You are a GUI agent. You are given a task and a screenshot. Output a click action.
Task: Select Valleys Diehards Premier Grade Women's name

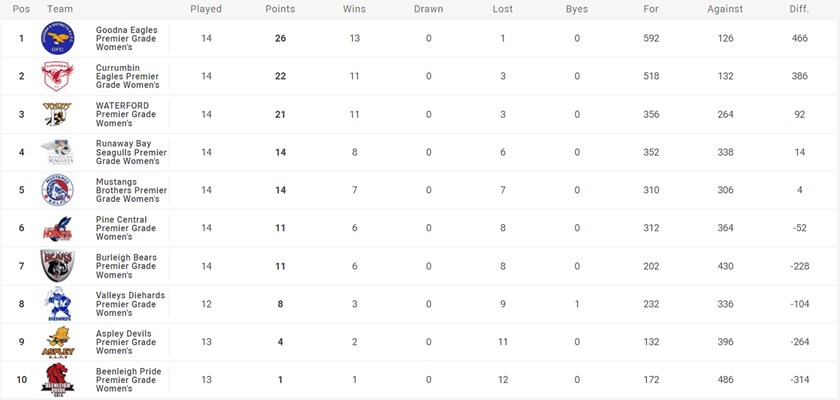pos(130,304)
